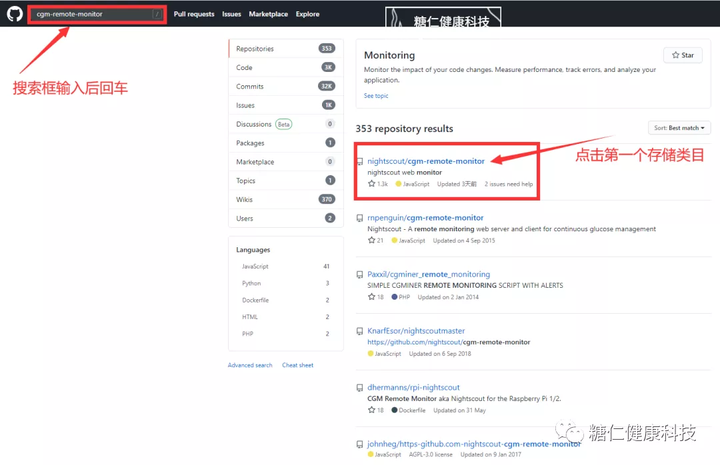Open Paxxil/cgminer_remote_monitoring repository

428,274
